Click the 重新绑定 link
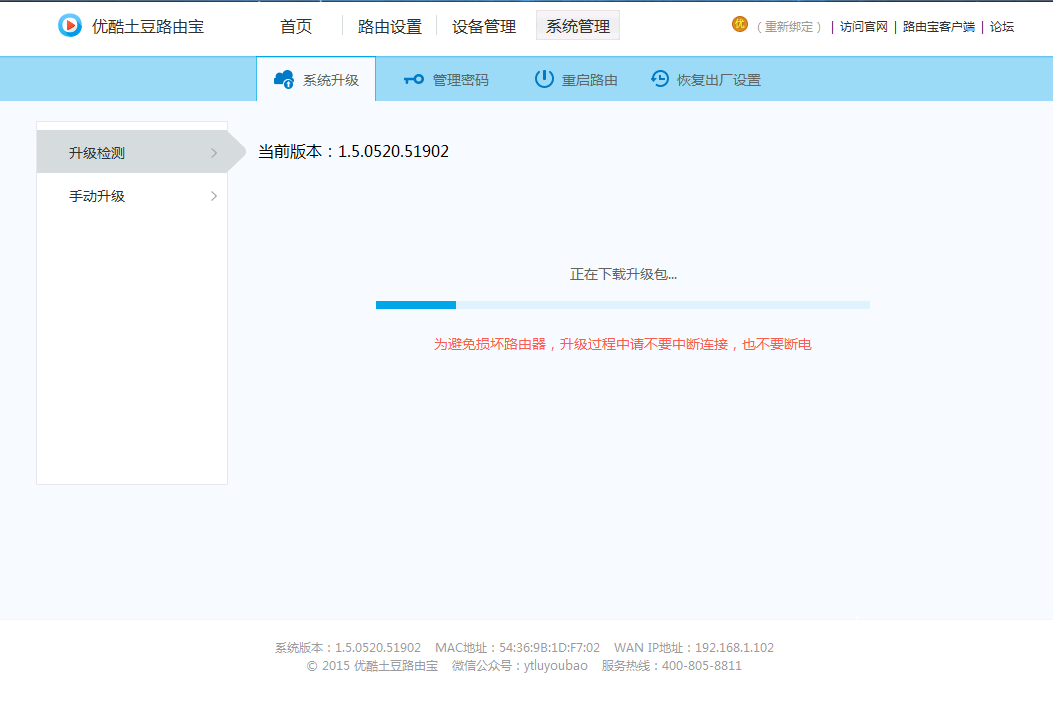The width and height of the screenshot is (1053, 715). click(x=789, y=27)
